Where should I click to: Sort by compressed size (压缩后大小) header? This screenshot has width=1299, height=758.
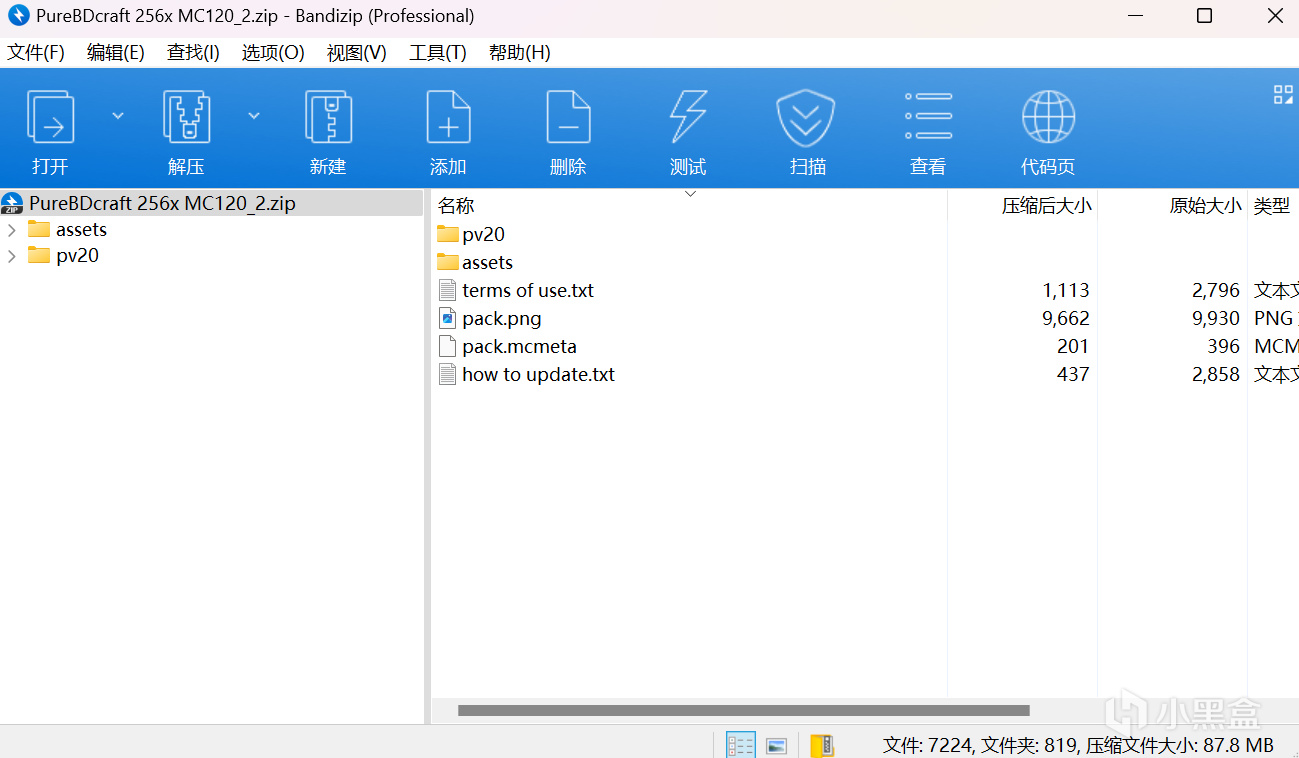1047,206
